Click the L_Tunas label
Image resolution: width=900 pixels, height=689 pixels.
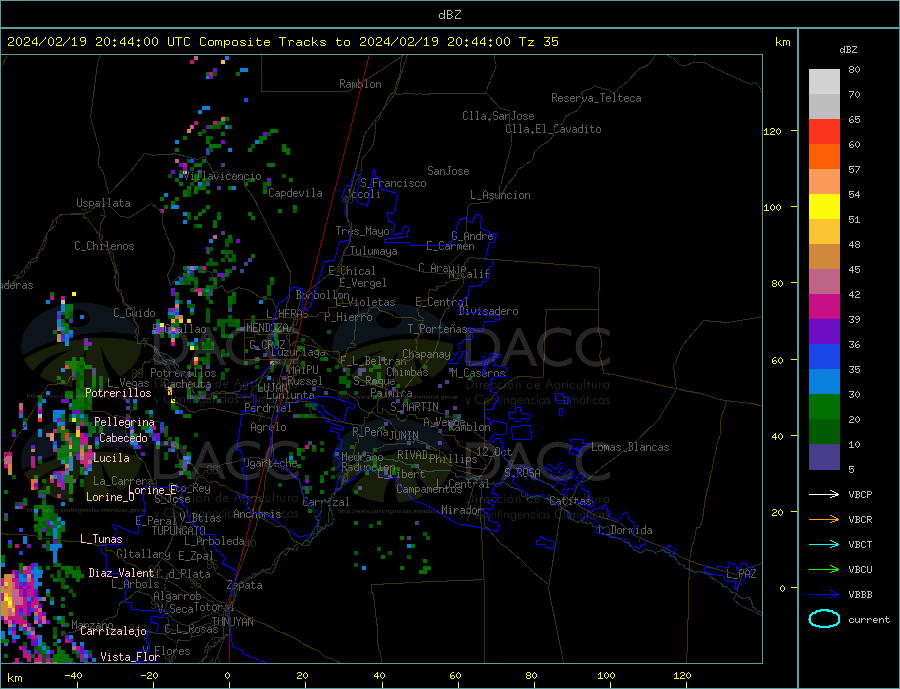[101, 539]
